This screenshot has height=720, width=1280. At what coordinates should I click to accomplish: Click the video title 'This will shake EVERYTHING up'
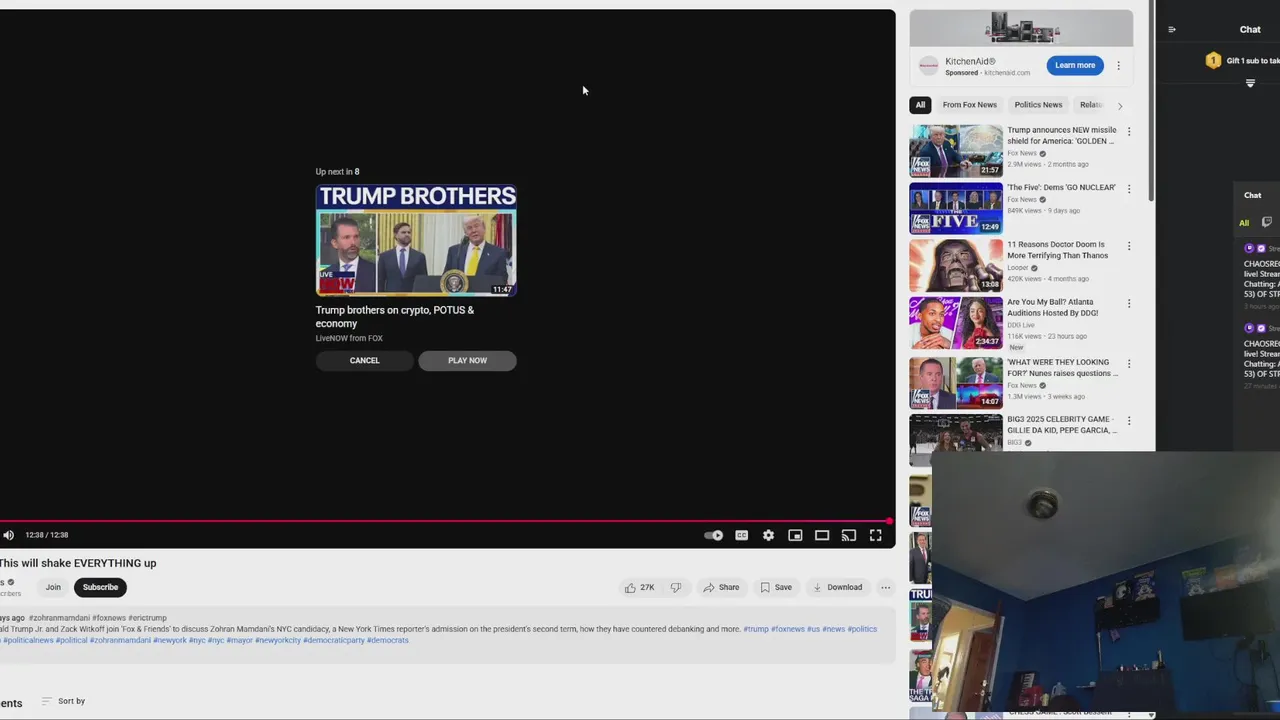[x=78, y=563]
